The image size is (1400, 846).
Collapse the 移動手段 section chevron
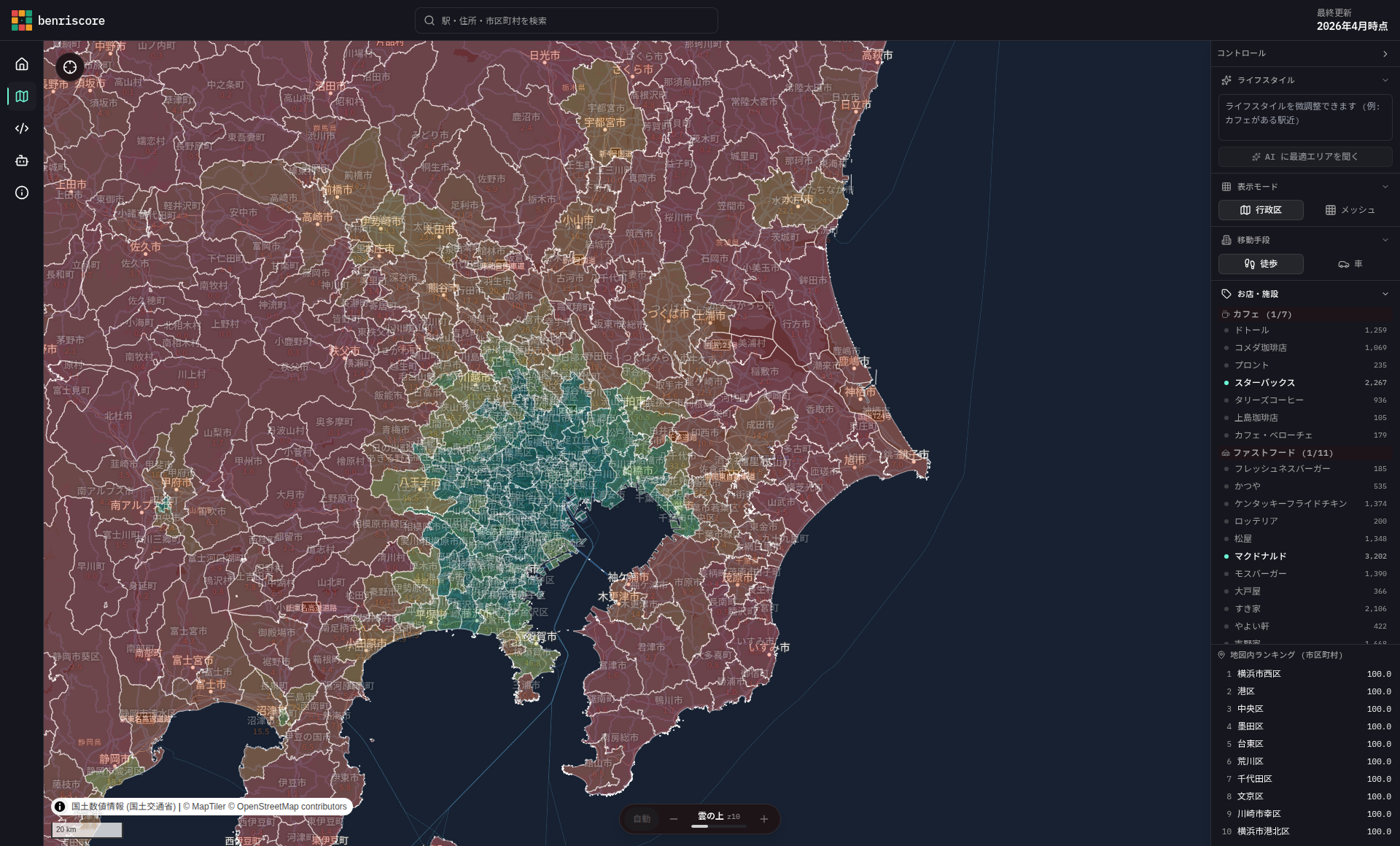click(x=1385, y=240)
